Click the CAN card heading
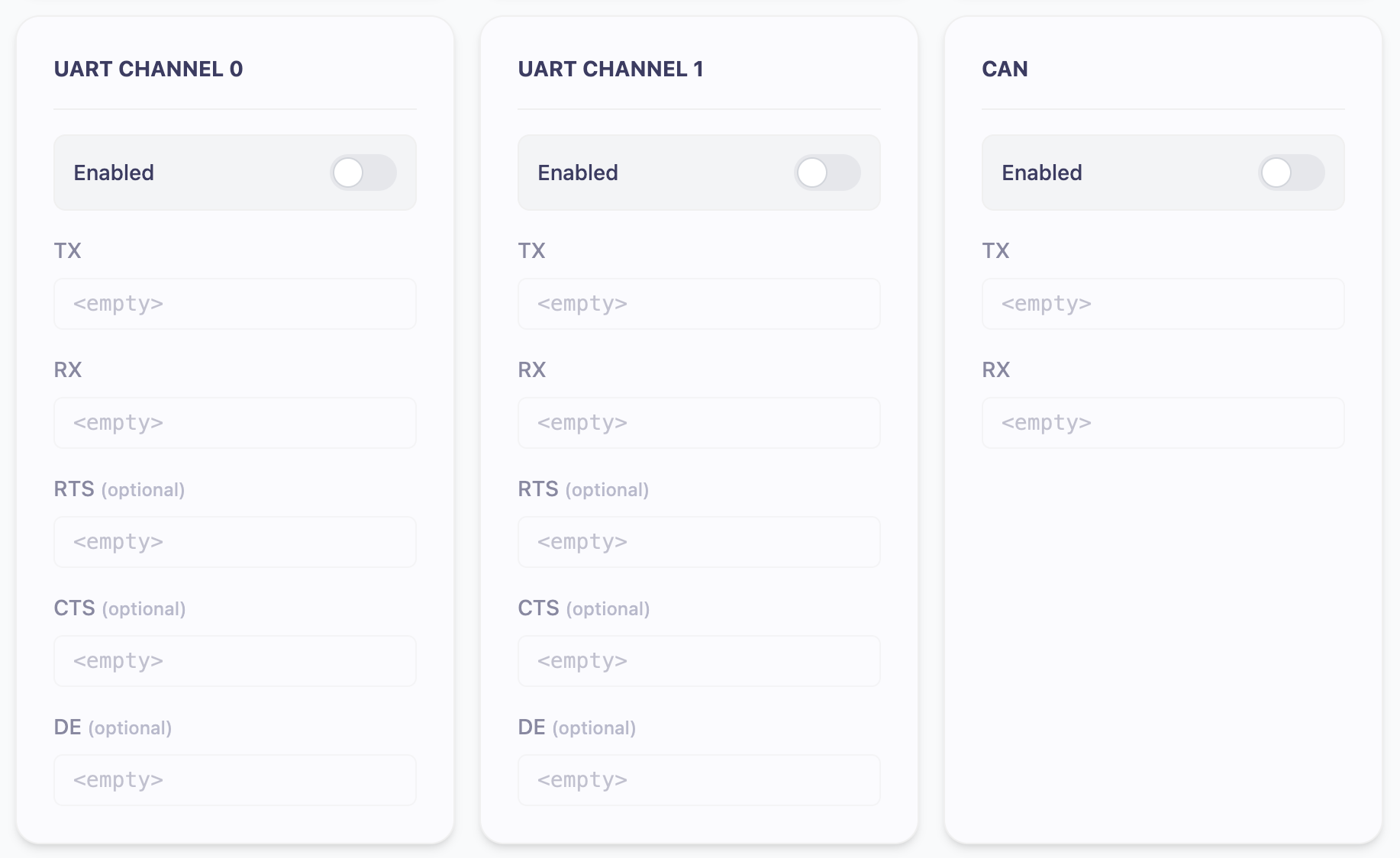Viewport: 1400px width, 858px height. click(1005, 69)
